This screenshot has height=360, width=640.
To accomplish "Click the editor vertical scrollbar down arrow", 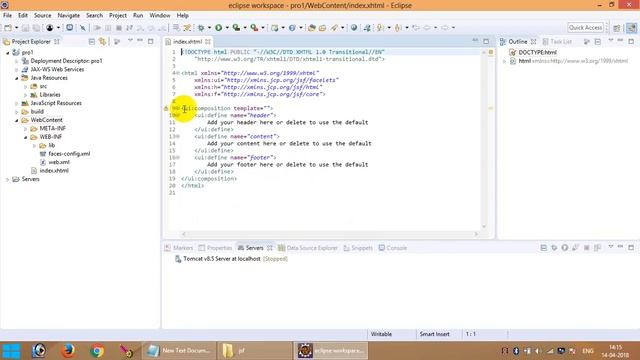I will [484, 227].
